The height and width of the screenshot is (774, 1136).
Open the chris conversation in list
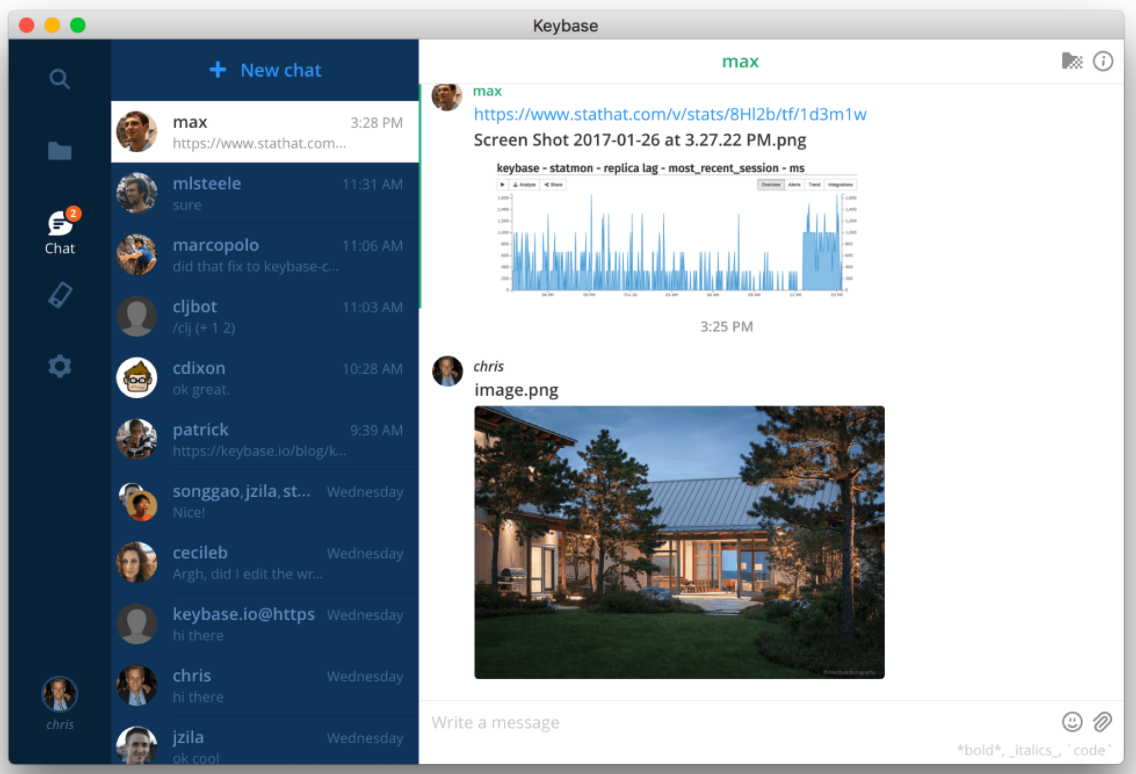click(265, 686)
